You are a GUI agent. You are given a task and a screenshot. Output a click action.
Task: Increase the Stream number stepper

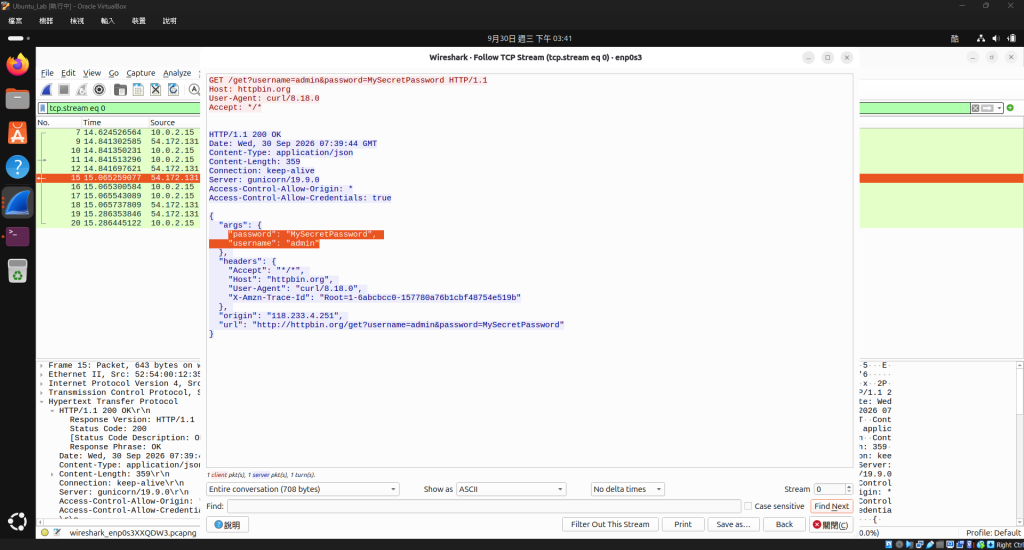849,486
